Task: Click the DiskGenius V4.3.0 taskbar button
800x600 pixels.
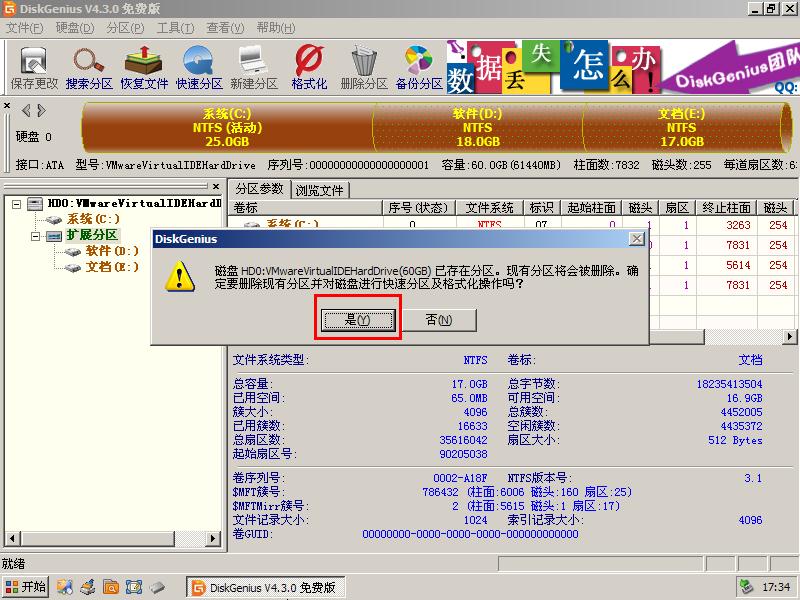Action: (x=265, y=587)
